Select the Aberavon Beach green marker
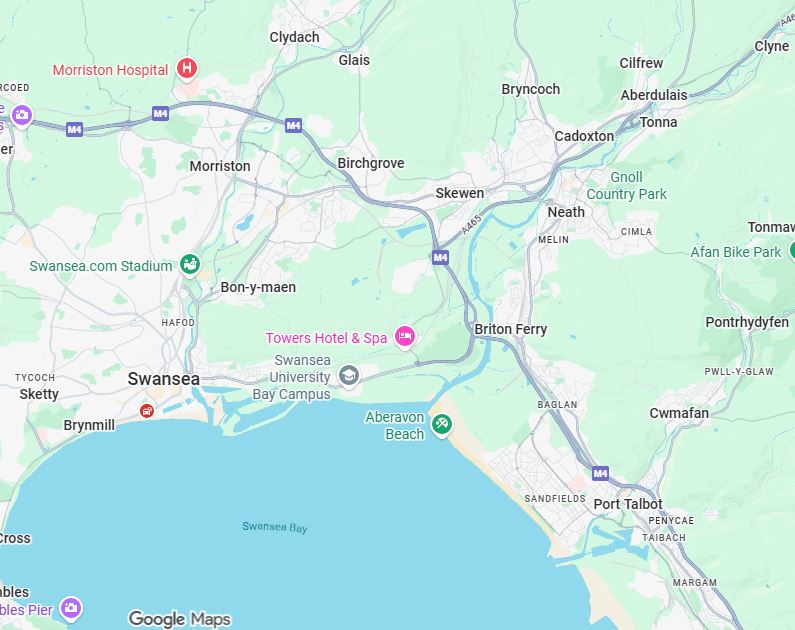This screenshot has height=630, width=795. click(441, 424)
